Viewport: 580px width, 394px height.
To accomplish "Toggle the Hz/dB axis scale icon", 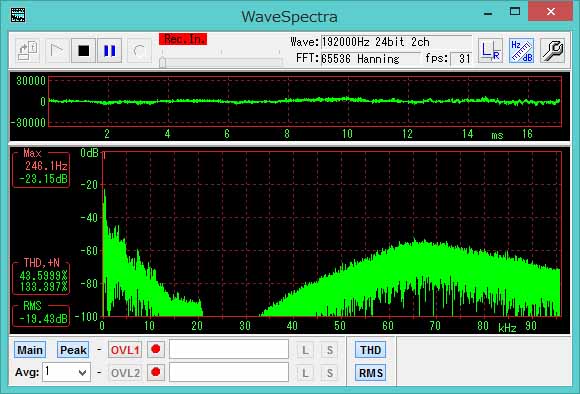I will tap(521, 51).
